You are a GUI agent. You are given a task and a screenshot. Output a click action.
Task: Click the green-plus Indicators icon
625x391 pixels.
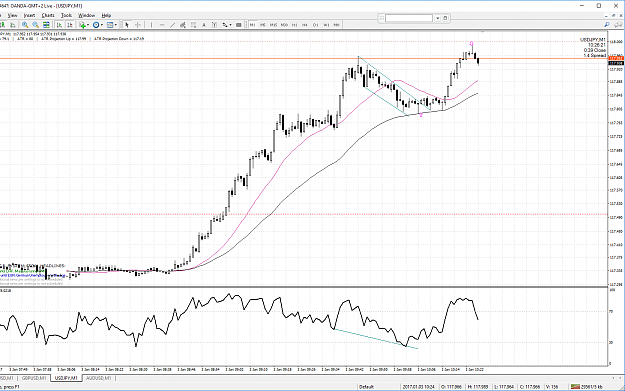82,25
